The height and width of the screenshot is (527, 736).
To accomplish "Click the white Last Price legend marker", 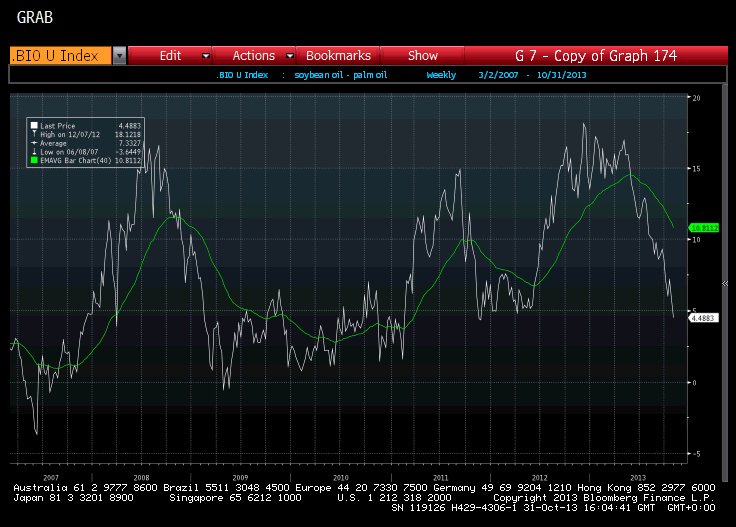I will (x=34, y=126).
